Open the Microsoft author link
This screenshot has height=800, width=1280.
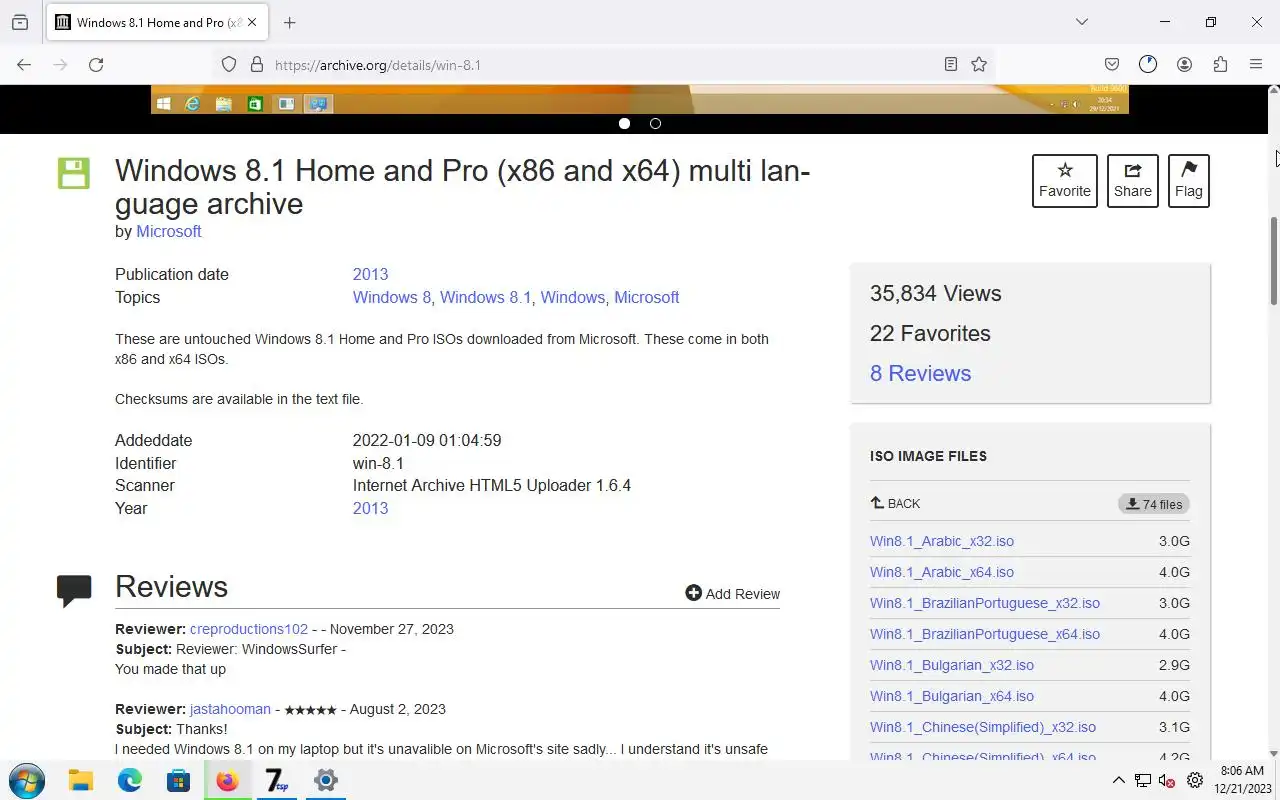(x=169, y=231)
